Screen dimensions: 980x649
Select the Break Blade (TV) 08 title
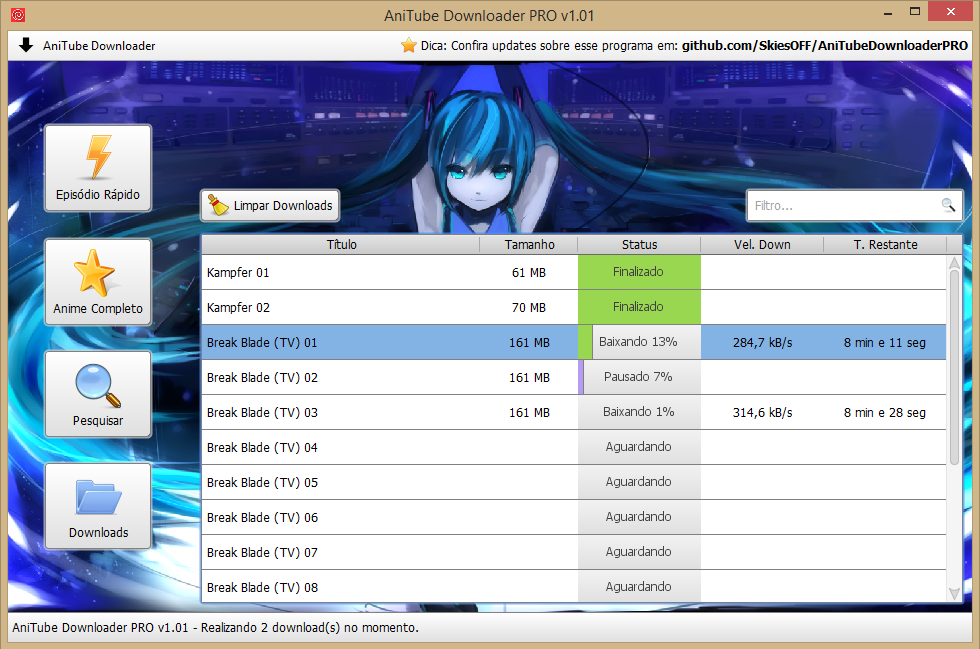pos(262,588)
